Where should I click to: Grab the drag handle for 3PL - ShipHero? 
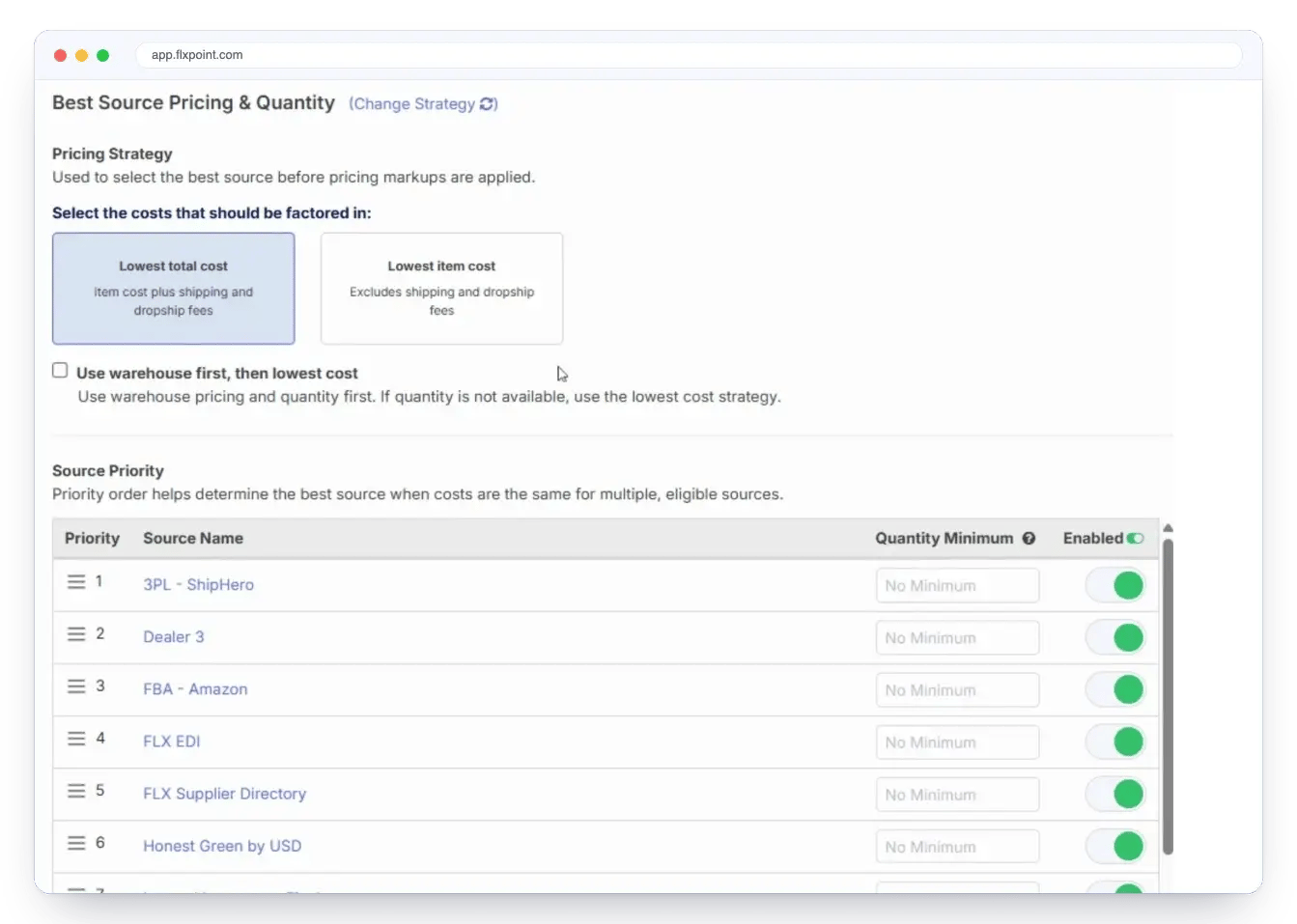coord(76,582)
